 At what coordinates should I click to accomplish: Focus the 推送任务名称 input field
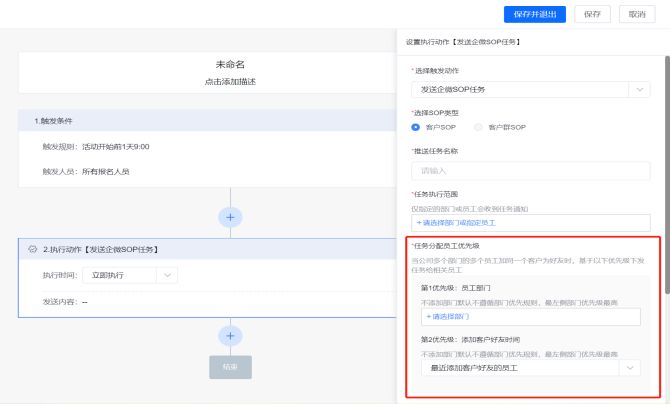pyautogui.click(x=530, y=170)
